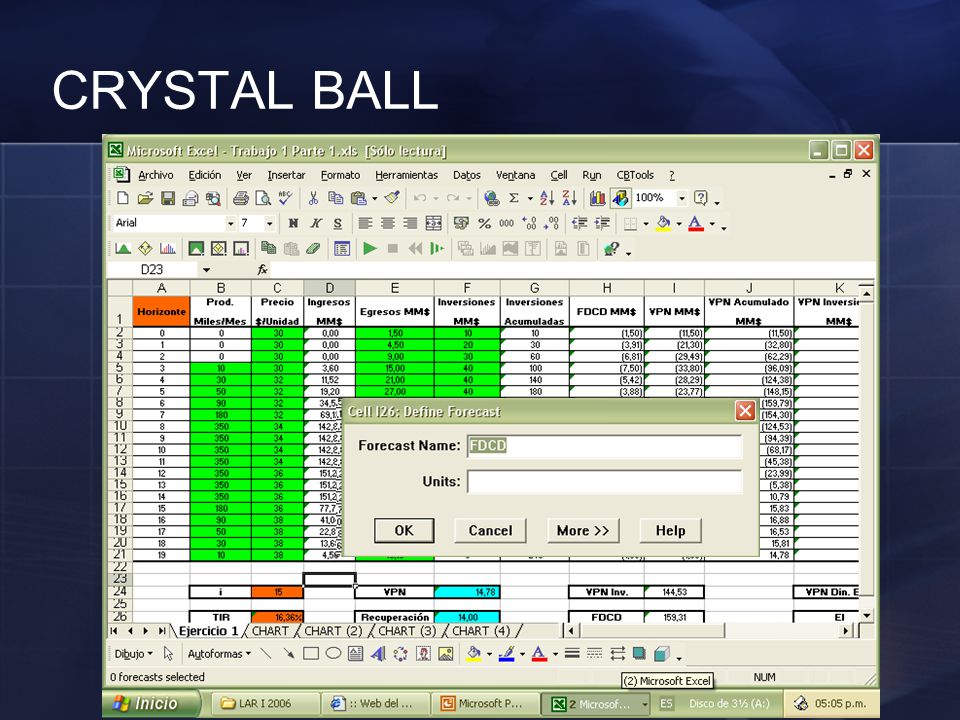Click the Increase Decimal icon
The image size is (960, 720).
point(529,223)
